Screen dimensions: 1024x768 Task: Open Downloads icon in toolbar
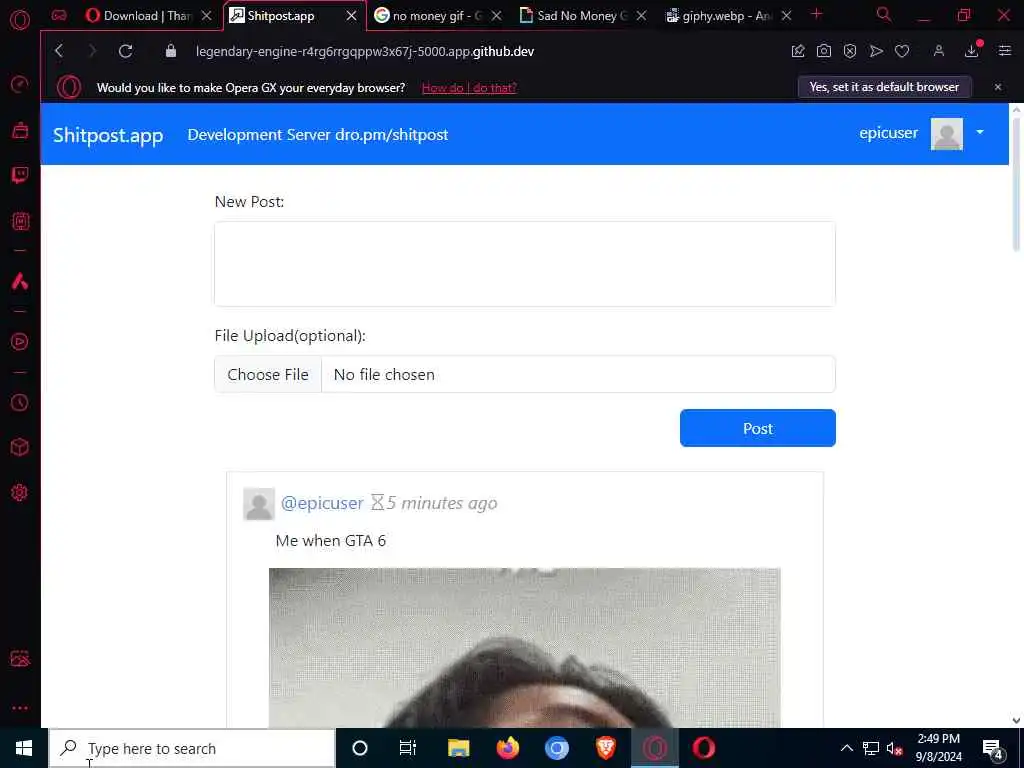tap(972, 51)
